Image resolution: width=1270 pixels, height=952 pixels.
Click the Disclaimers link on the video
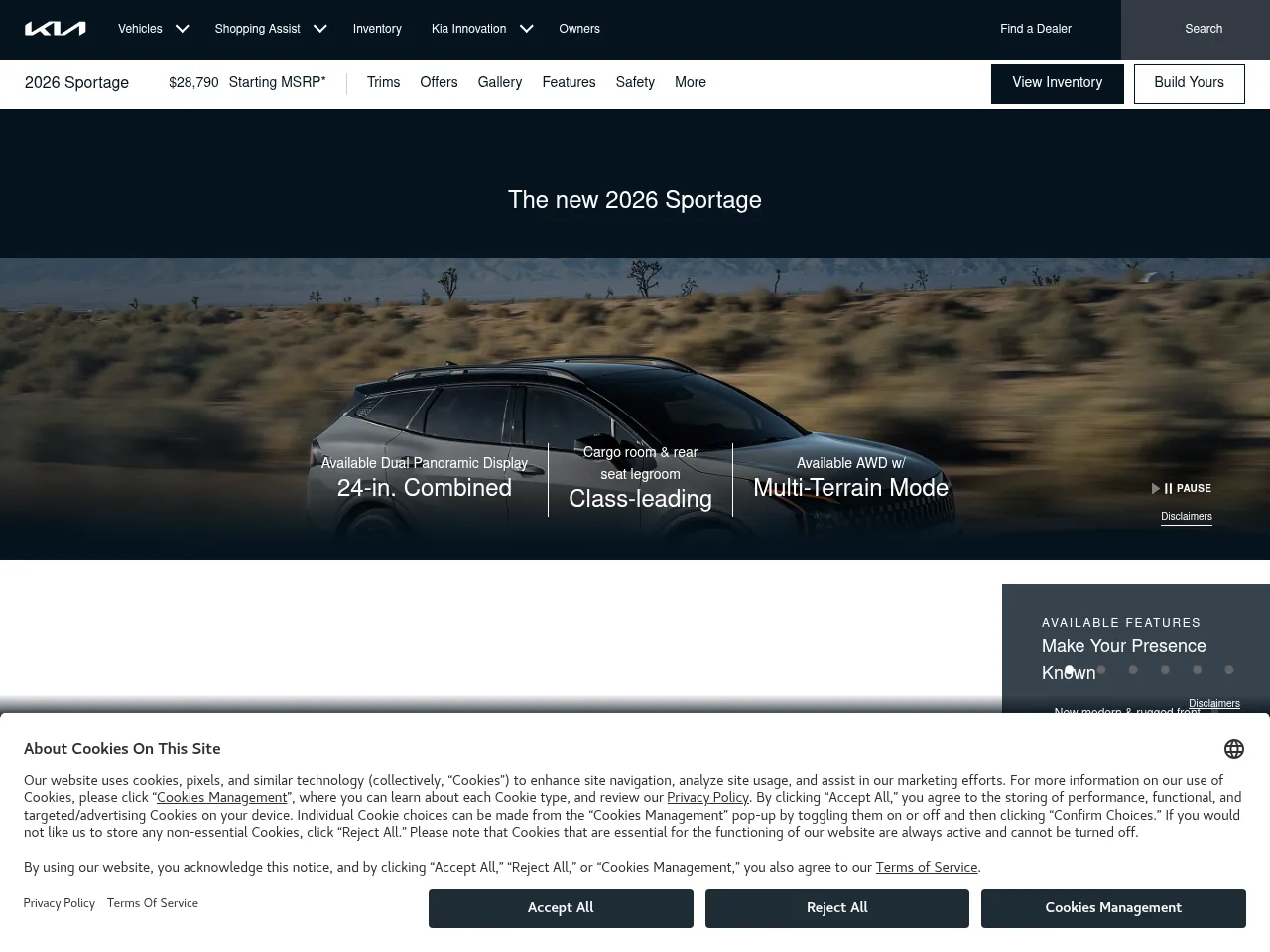(1186, 517)
